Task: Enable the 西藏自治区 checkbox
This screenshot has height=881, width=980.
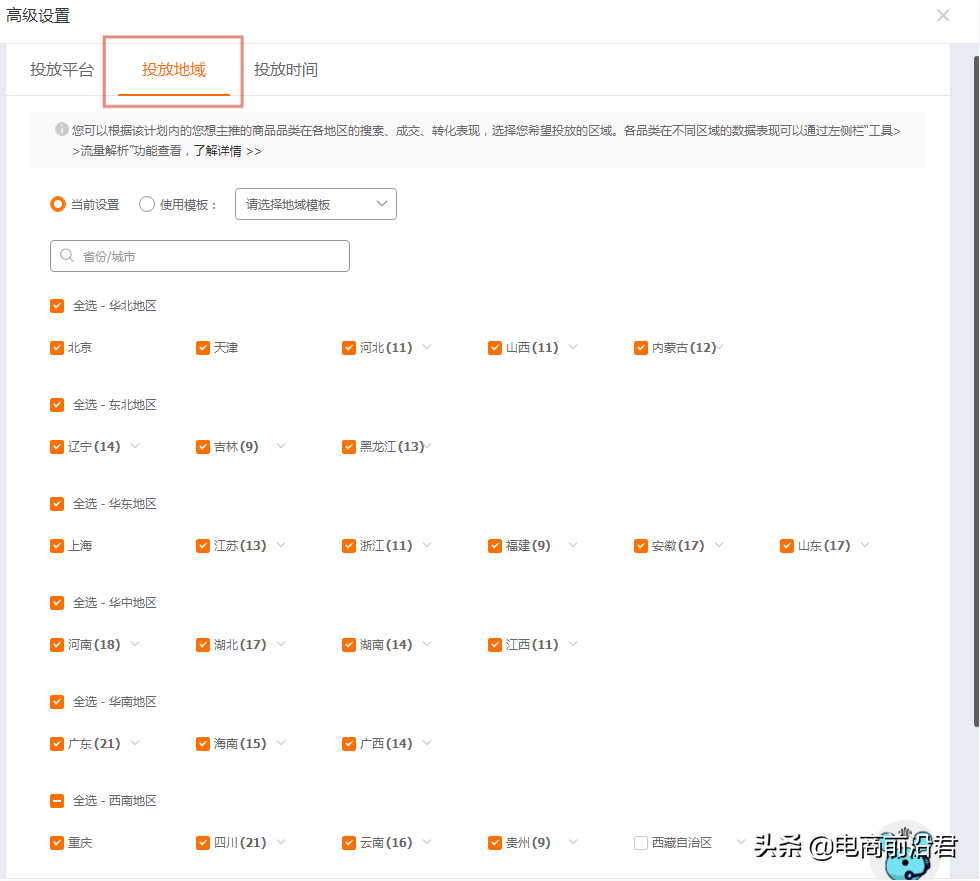Action: point(640,842)
